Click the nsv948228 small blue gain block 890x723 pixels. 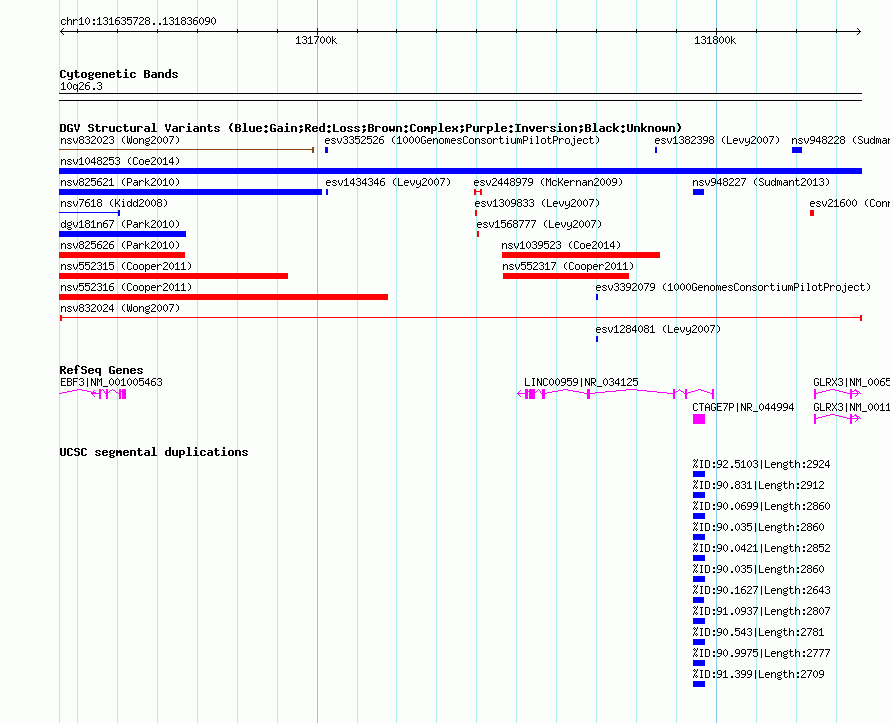pyautogui.click(x=797, y=150)
